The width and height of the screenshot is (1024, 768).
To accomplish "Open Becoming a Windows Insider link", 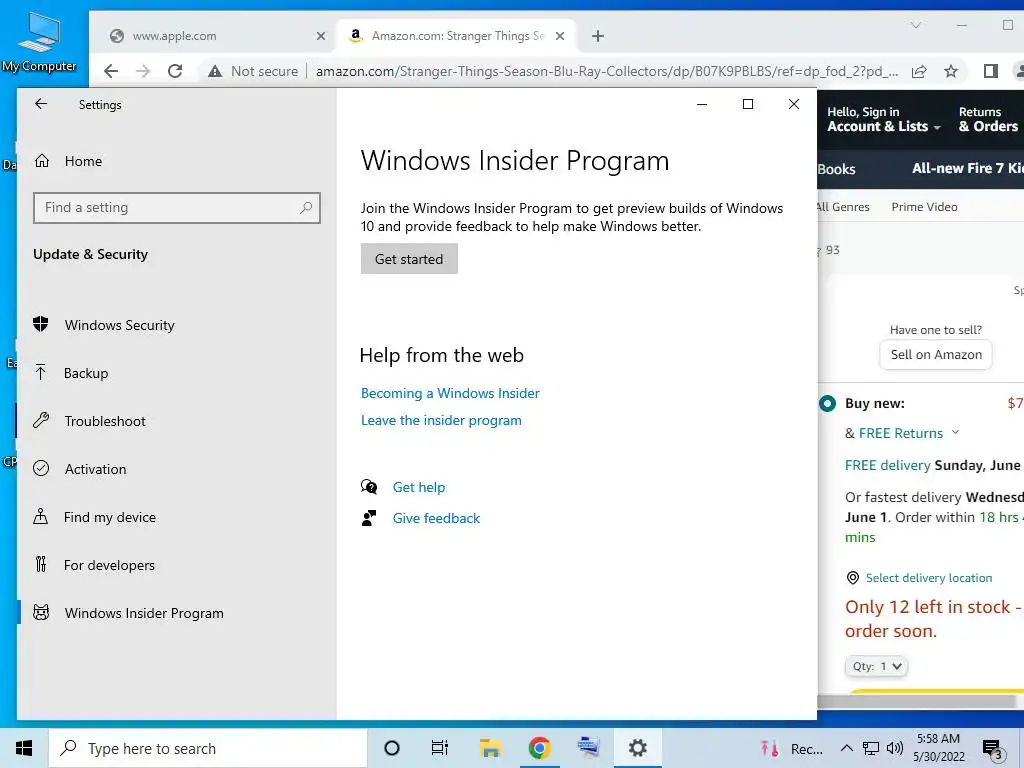I will pyautogui.click(x=450, y=393).
